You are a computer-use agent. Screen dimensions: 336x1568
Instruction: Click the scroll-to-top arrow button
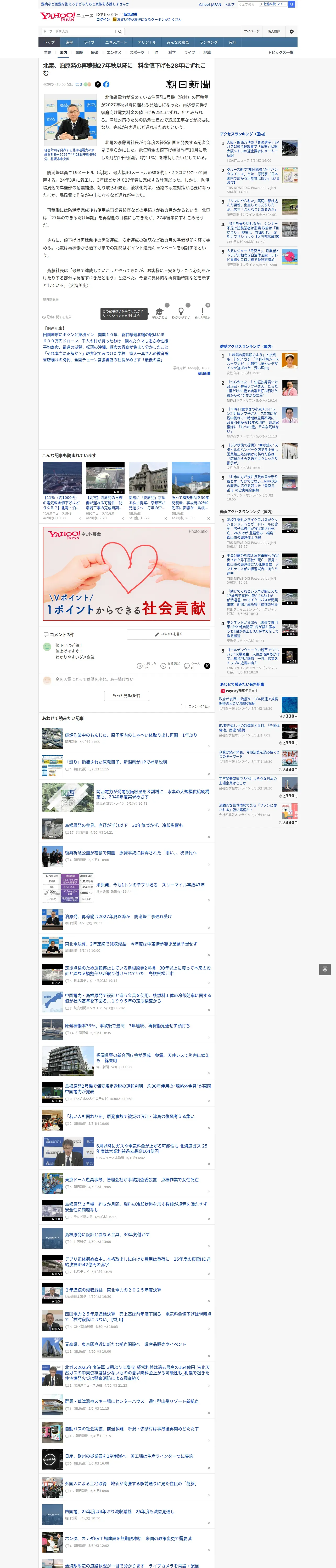[325, 969]
